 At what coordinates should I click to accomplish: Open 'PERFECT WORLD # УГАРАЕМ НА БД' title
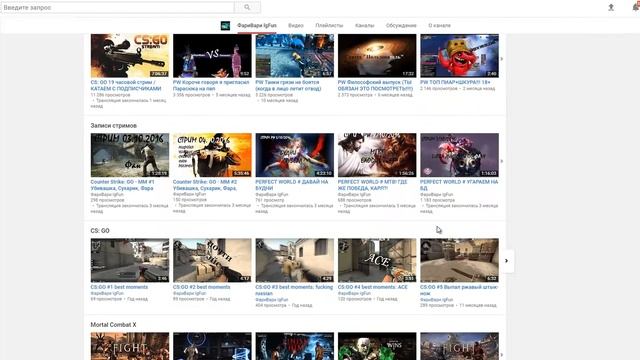[x=459, y=185]
